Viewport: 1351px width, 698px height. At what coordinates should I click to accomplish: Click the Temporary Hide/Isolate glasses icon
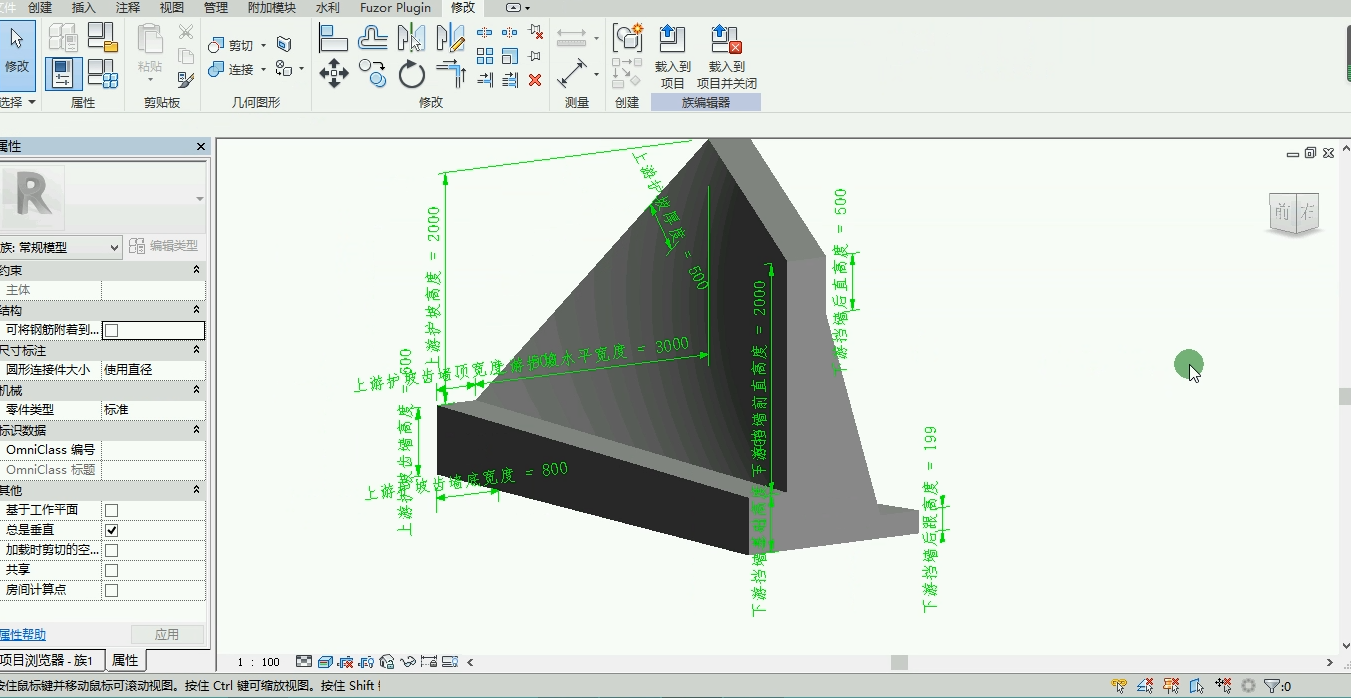[x=406, y=662]
